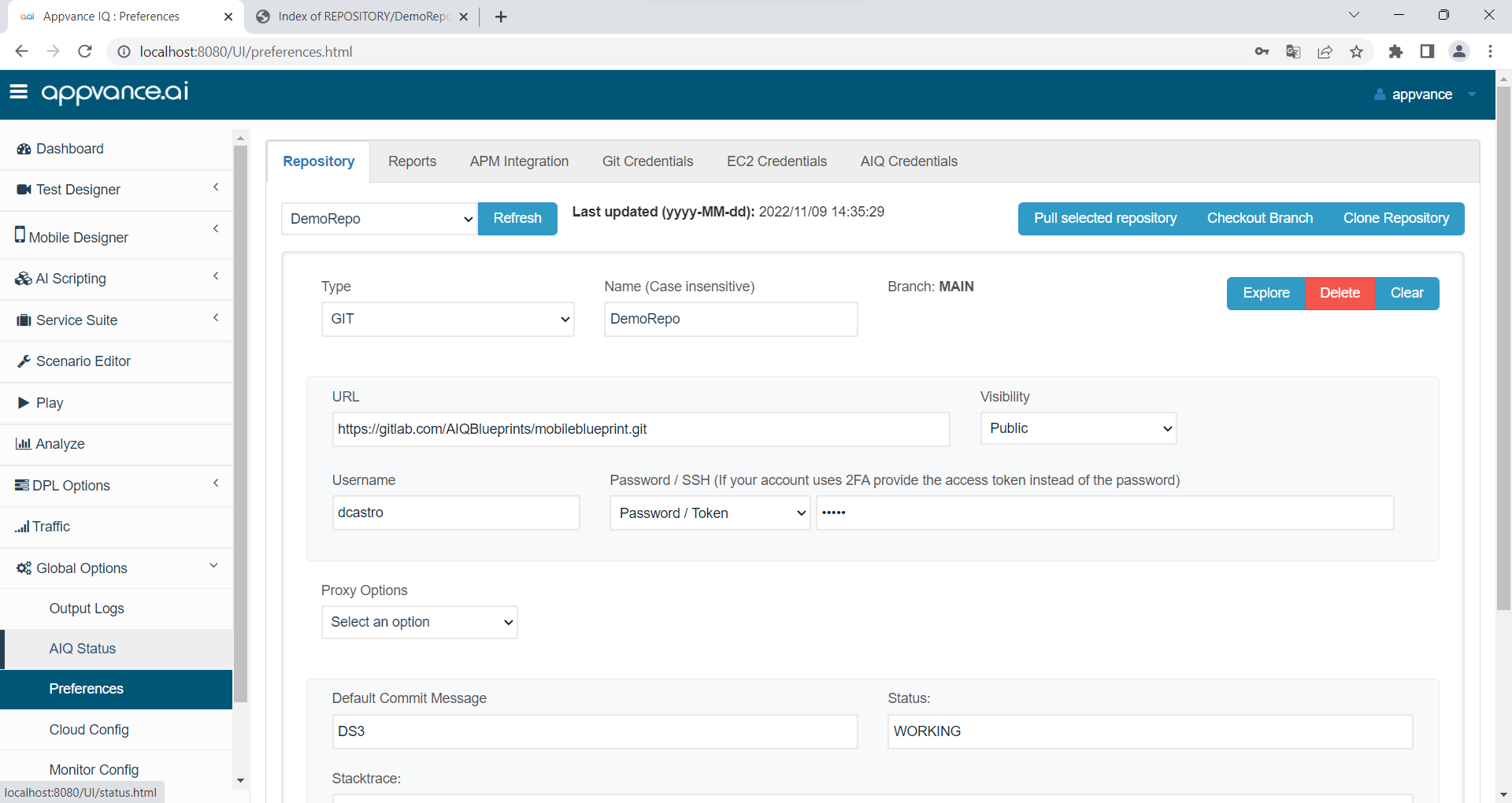Click the Default Commit Message field

click(595, 732)
